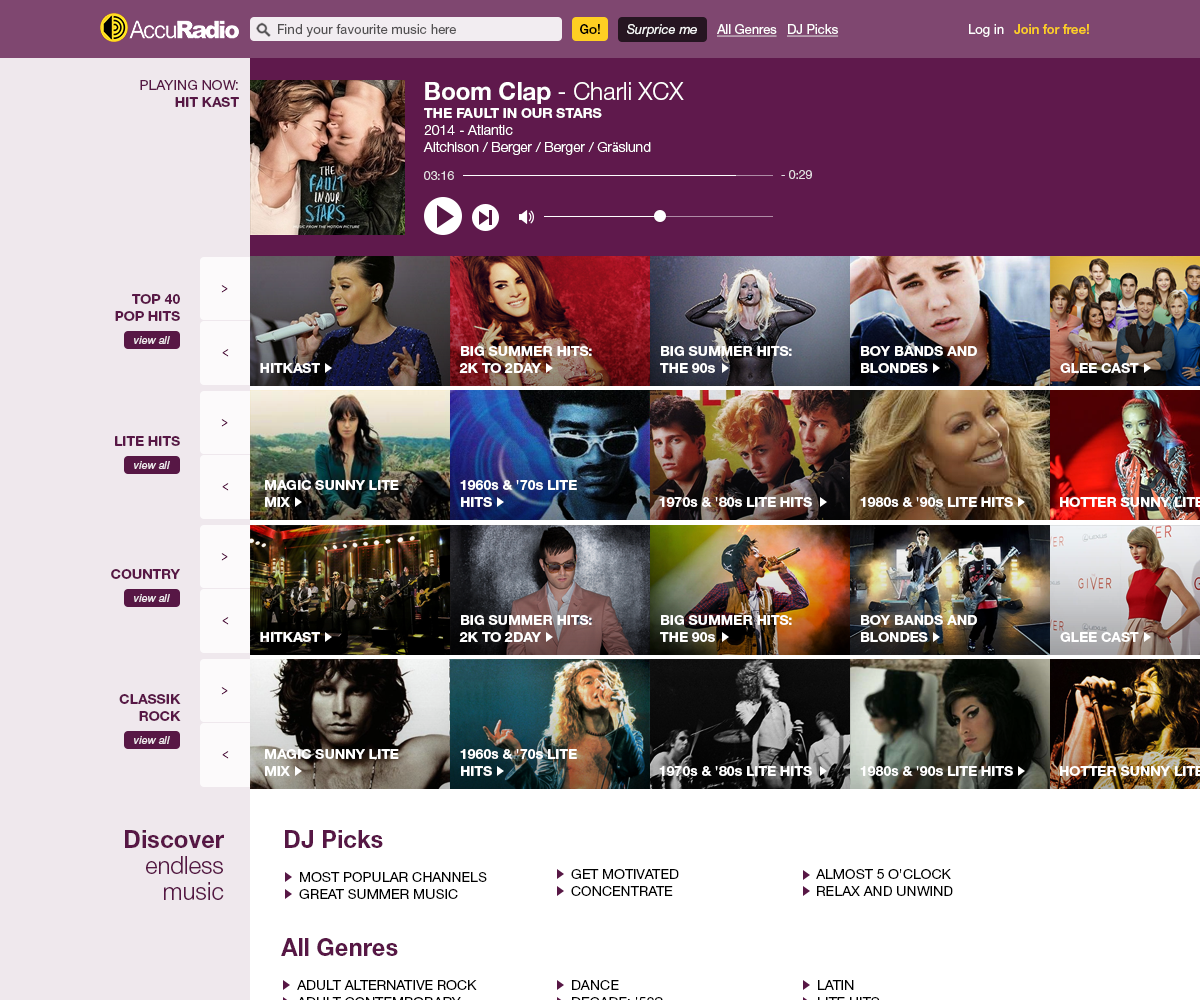Skip to next track in player

coord(486,217)
